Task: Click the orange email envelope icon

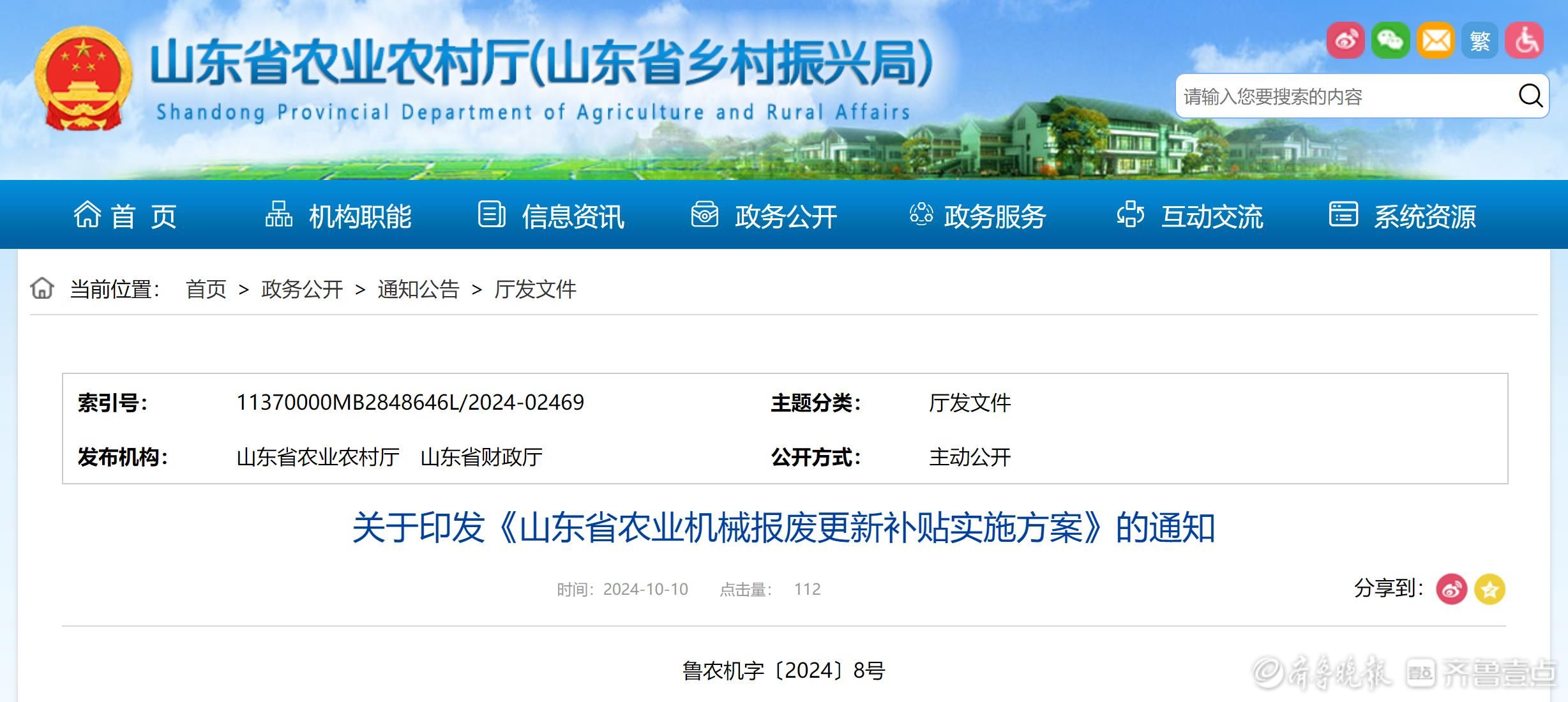Action: click(1435, 41)
